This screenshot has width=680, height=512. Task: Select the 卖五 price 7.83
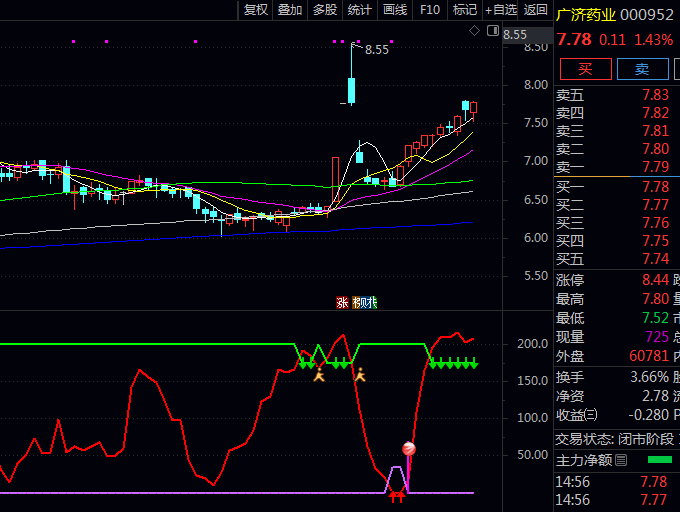click(655, 95)
